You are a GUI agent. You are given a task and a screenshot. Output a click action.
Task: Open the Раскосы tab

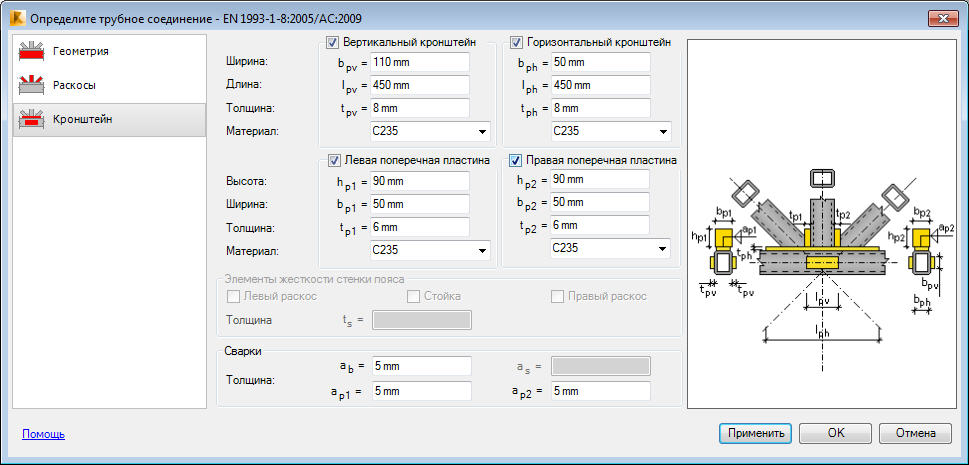coord(109,85)
